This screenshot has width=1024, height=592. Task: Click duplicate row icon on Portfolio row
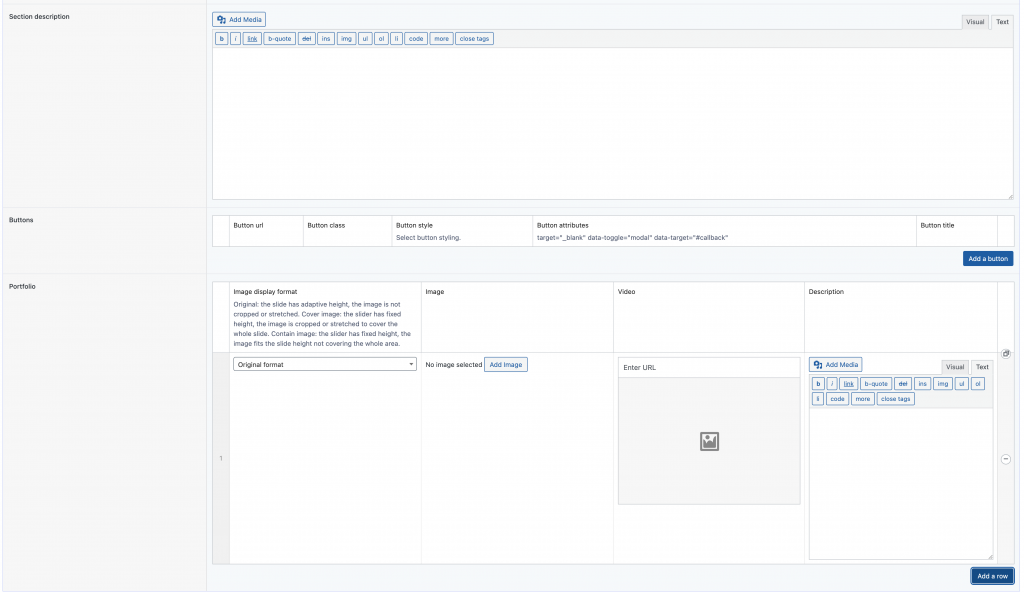point(1006,354)
